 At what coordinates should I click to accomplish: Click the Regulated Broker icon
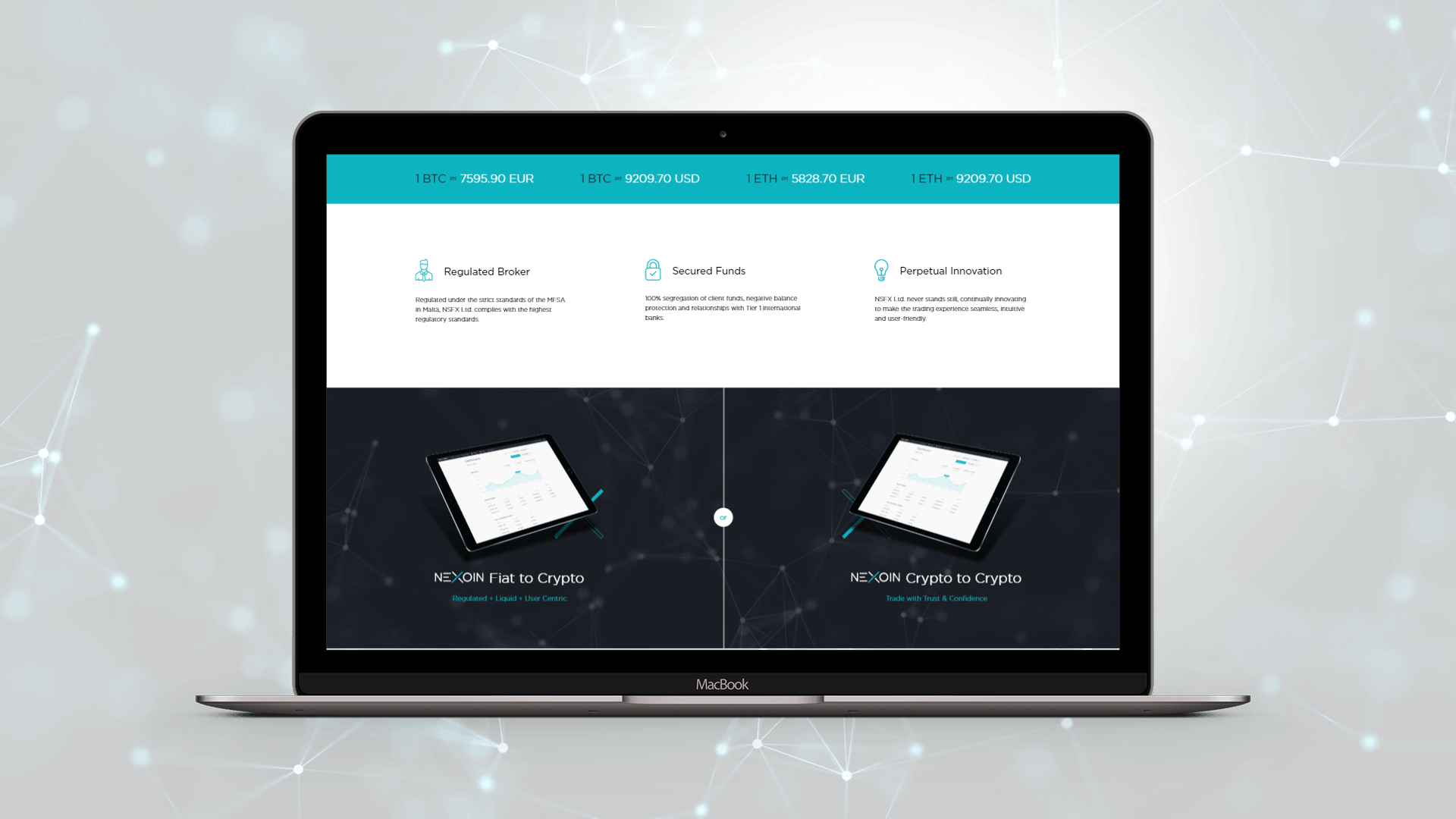click(422, 270)
